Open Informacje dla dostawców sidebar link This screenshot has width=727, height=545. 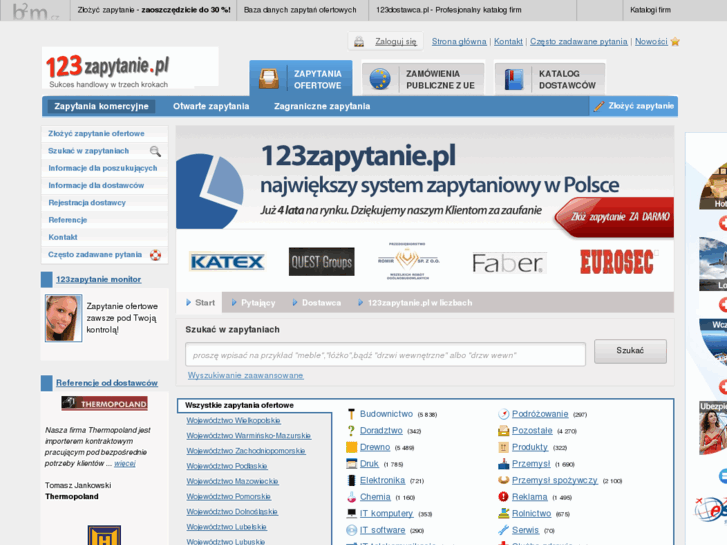pyautogui.click(x=96, y=185)
